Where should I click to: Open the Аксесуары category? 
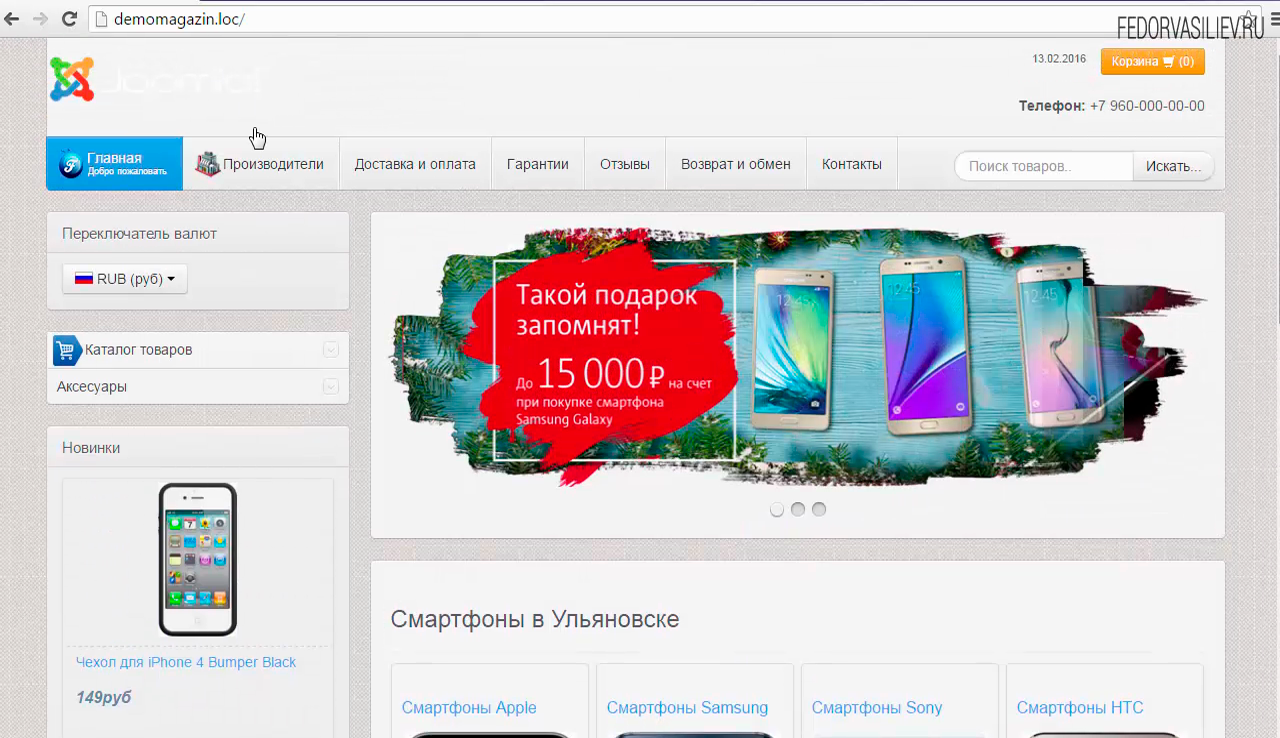tap(92, 387)
